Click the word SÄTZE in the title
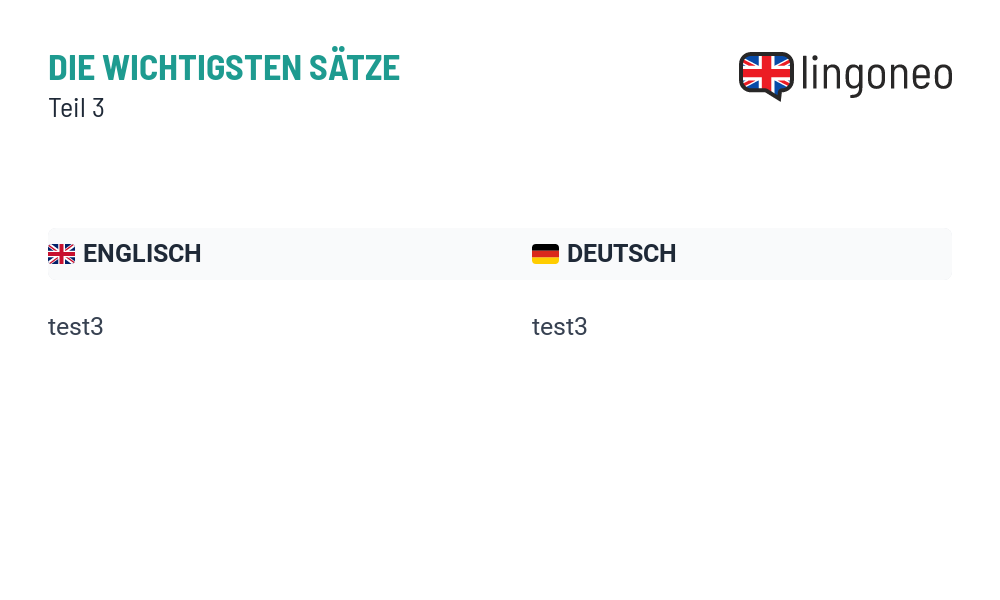 pyautogui.click(x=355, y=66)
